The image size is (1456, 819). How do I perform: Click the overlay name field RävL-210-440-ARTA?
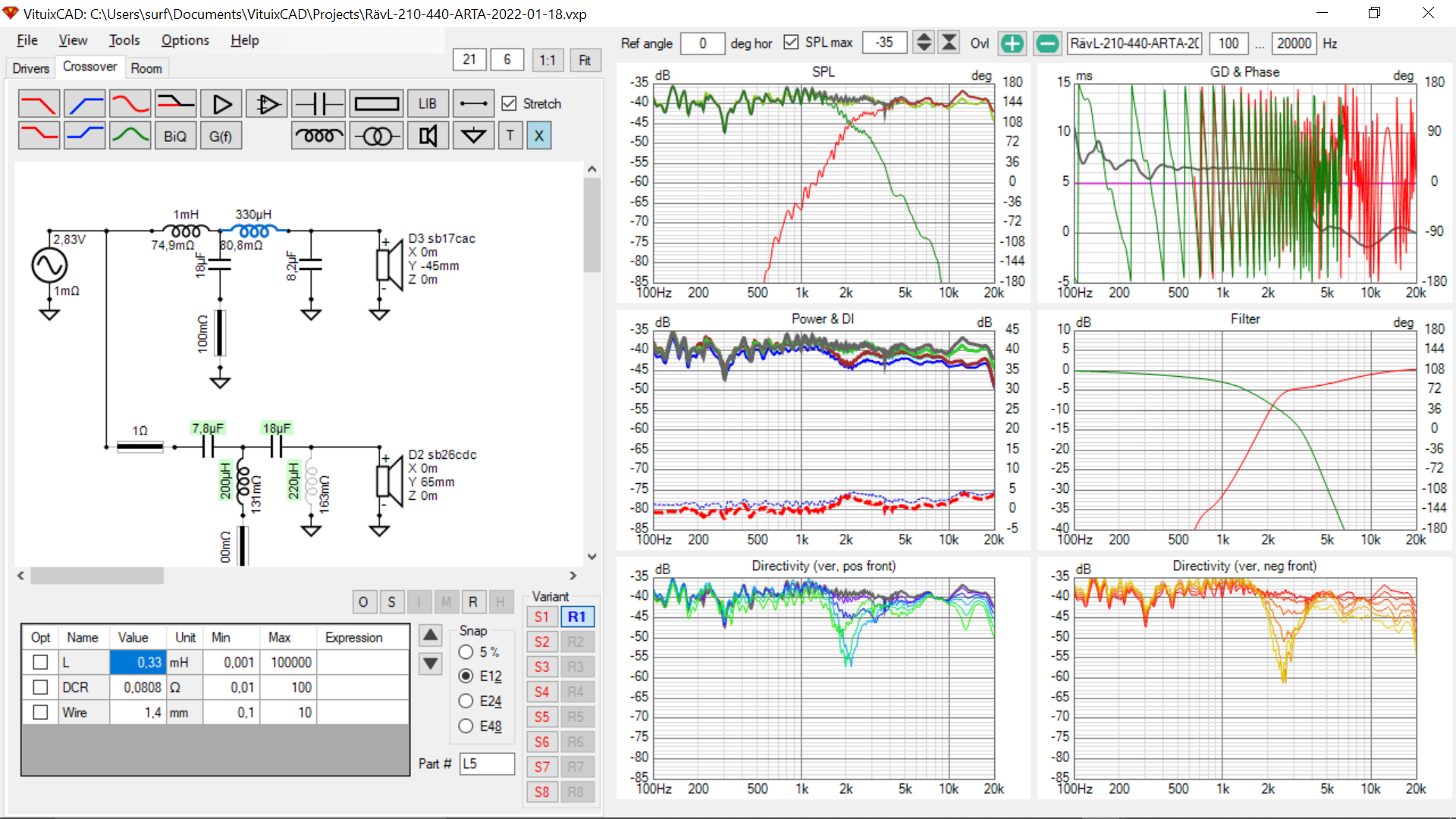[x=1134, y=43]
